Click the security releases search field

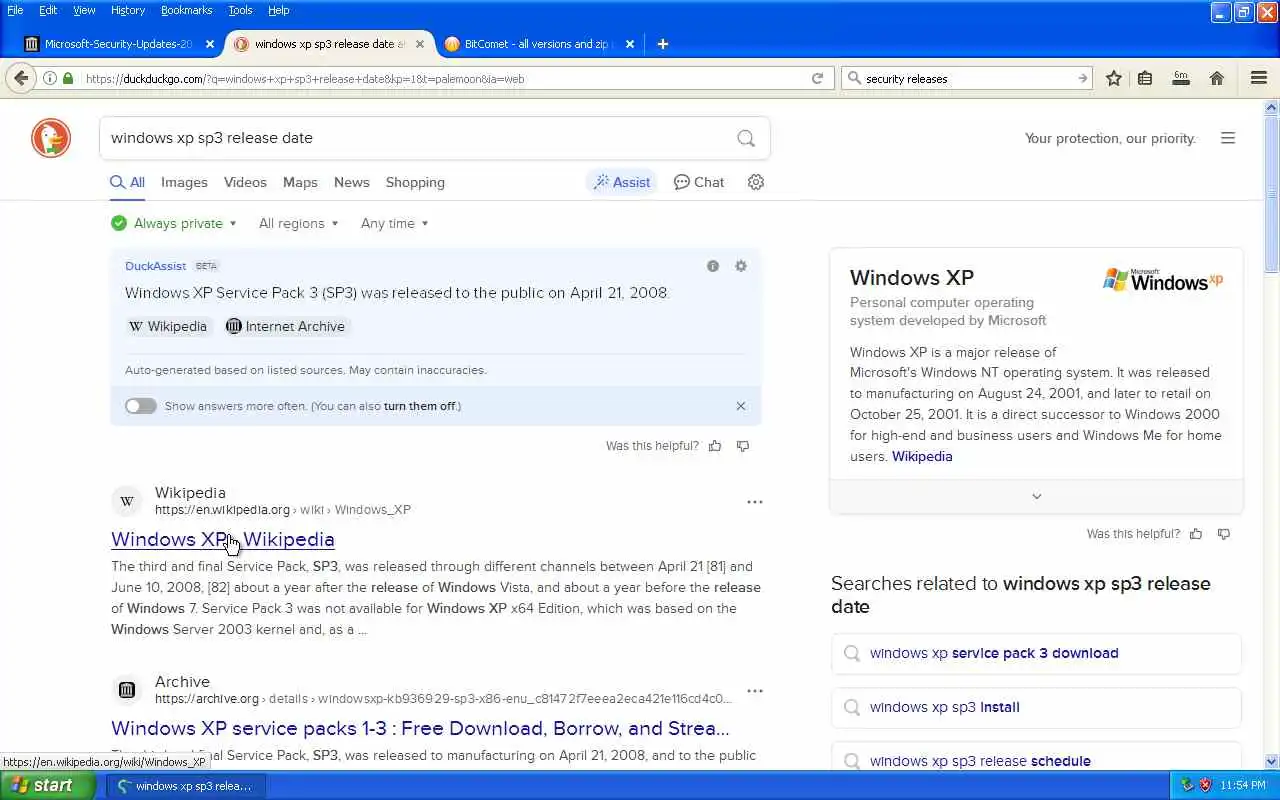(x=966, y=78)
